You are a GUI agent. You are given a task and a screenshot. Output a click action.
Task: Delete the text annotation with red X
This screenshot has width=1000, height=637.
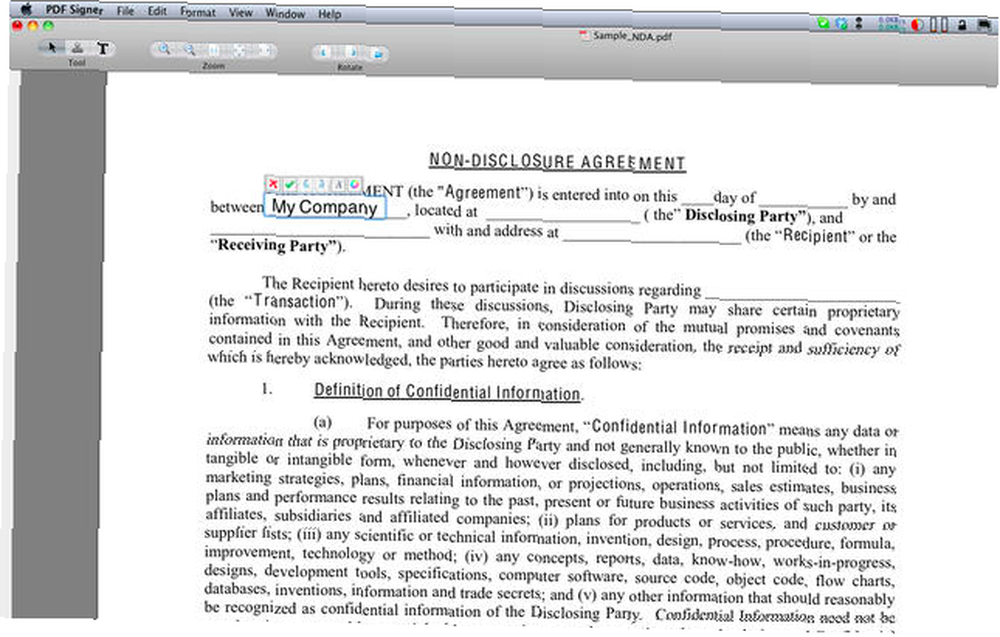(x=273, y=184)
